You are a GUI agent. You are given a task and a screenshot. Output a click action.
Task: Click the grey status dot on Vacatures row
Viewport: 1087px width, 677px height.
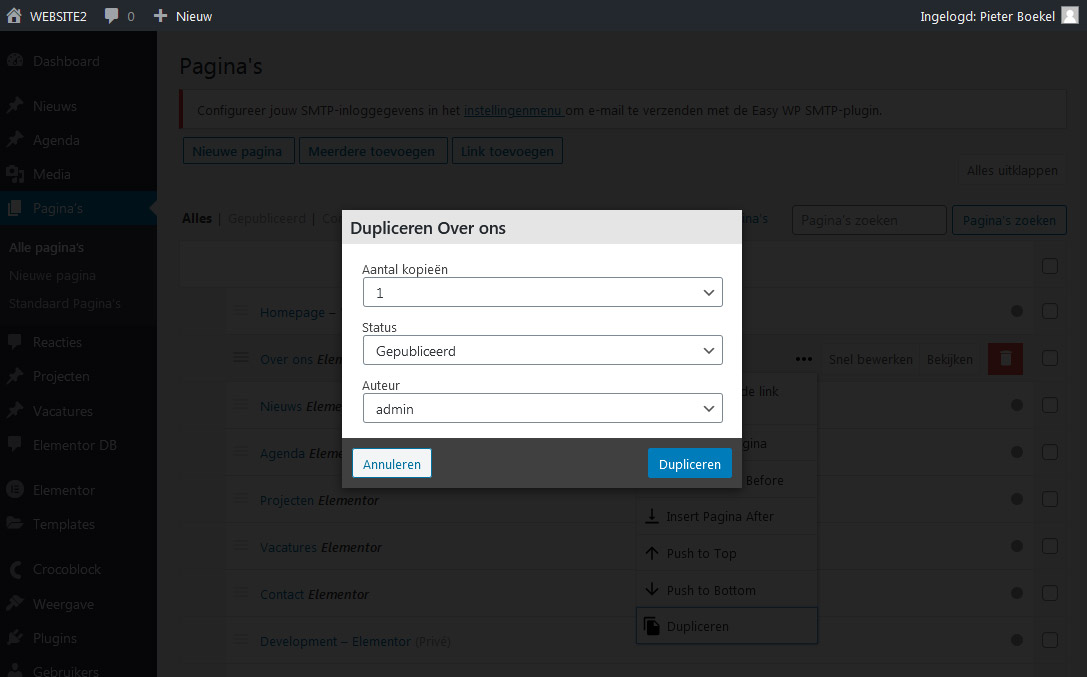pyautogui.click(x=1017, y=546)
